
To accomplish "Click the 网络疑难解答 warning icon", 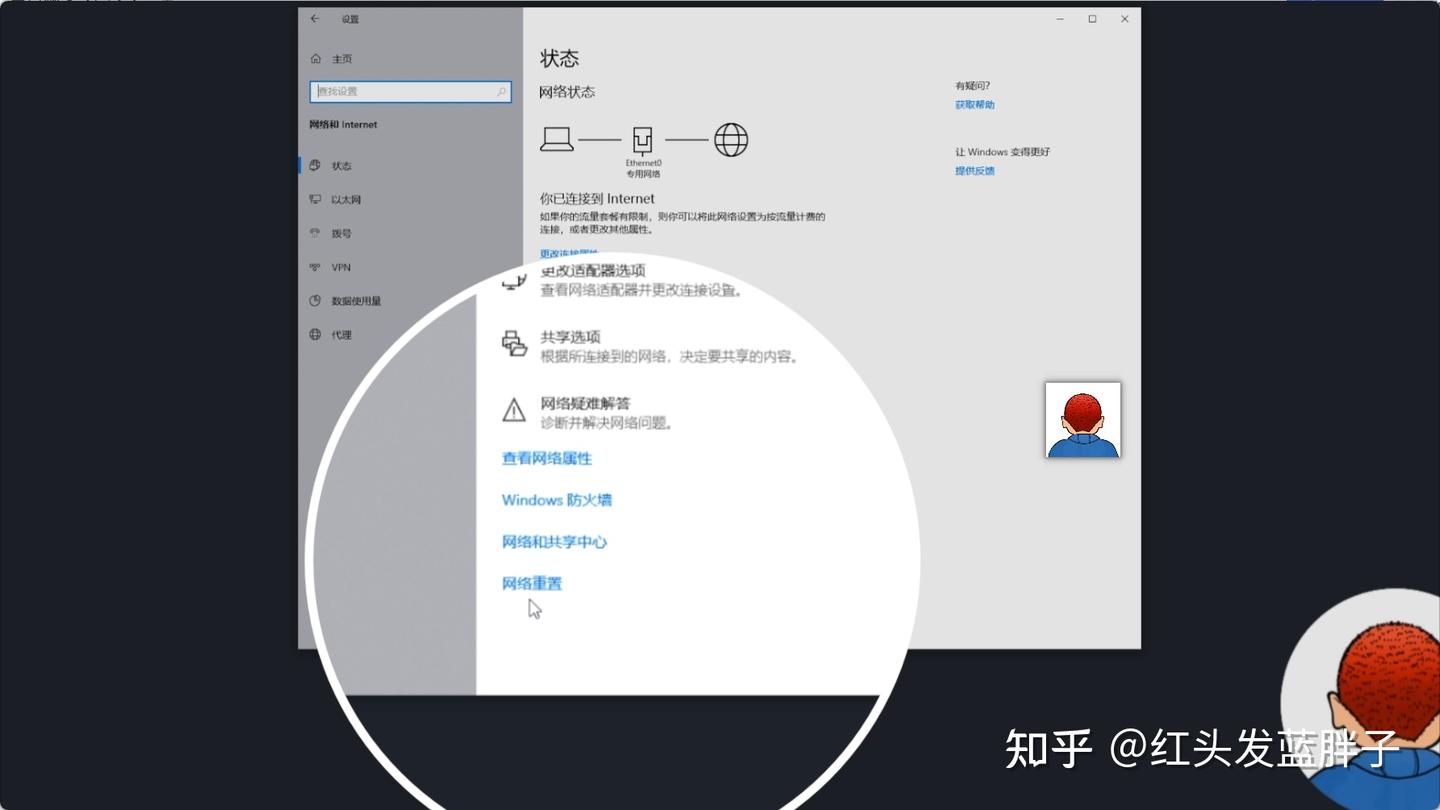I will (x=514, y=410).
